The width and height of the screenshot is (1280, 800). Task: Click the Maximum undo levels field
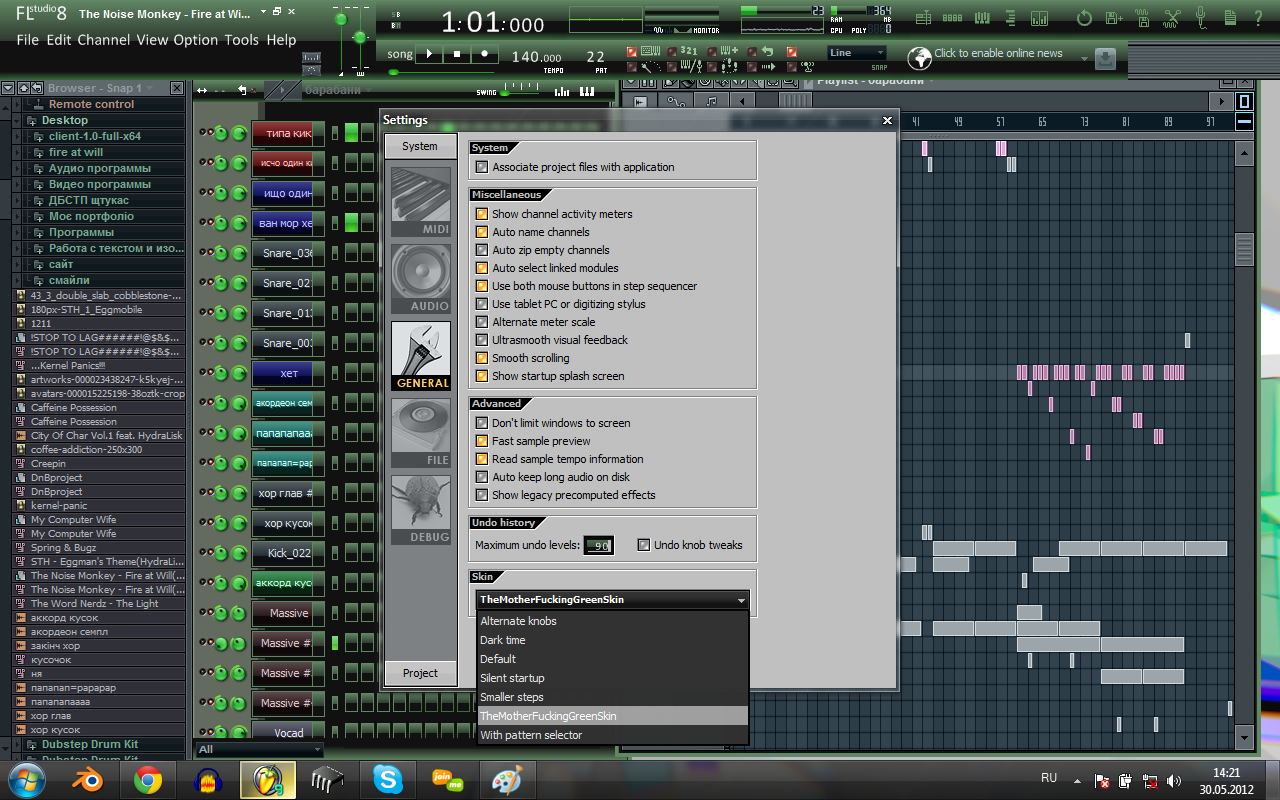click(x=598, y=546)
